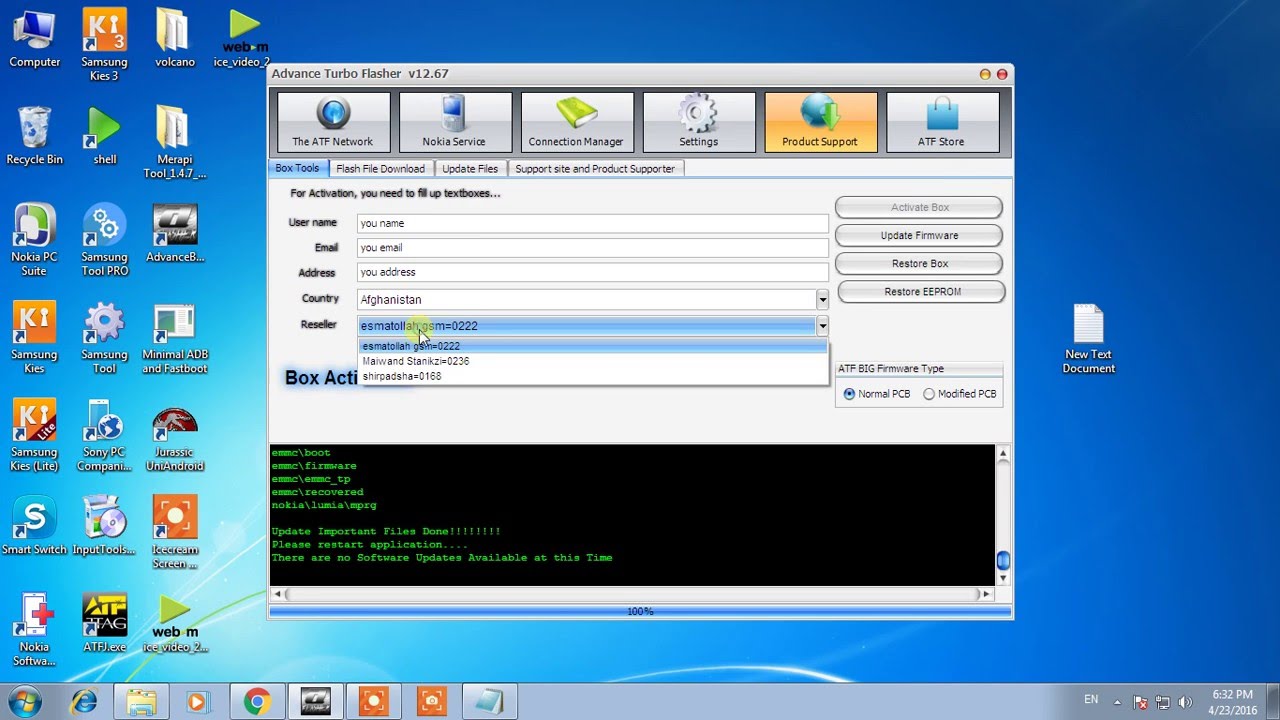The image size is (1280, 720).
Task: Click the Update Firmware button
Action: [919, 235]
